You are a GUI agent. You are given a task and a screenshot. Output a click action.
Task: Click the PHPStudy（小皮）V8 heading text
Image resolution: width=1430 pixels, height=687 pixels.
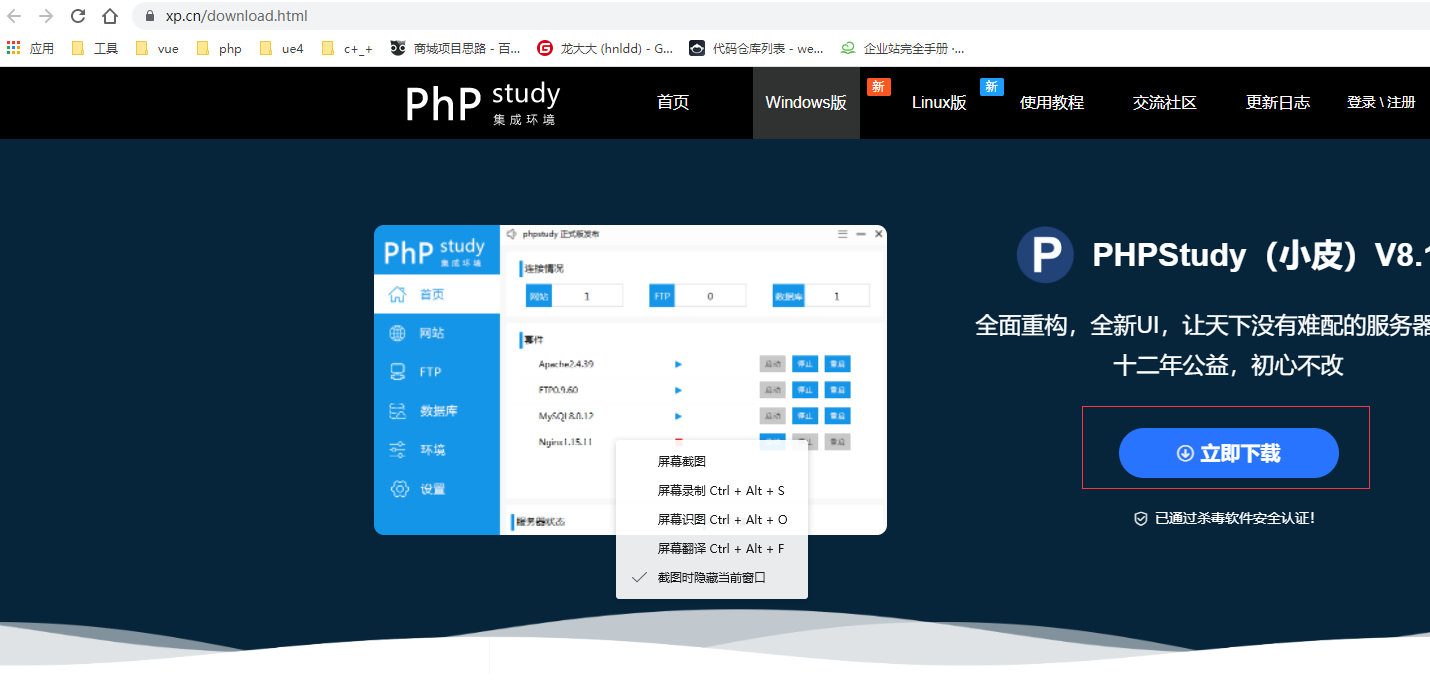tap(1261, 255)
